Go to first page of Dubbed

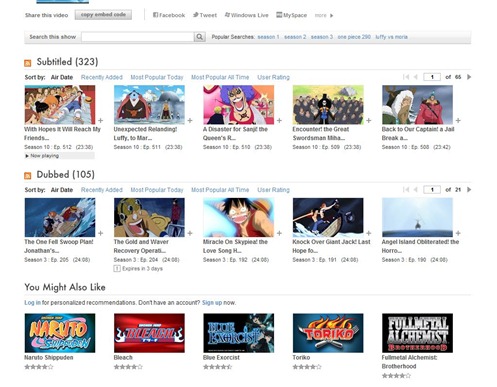pos(406,190)
